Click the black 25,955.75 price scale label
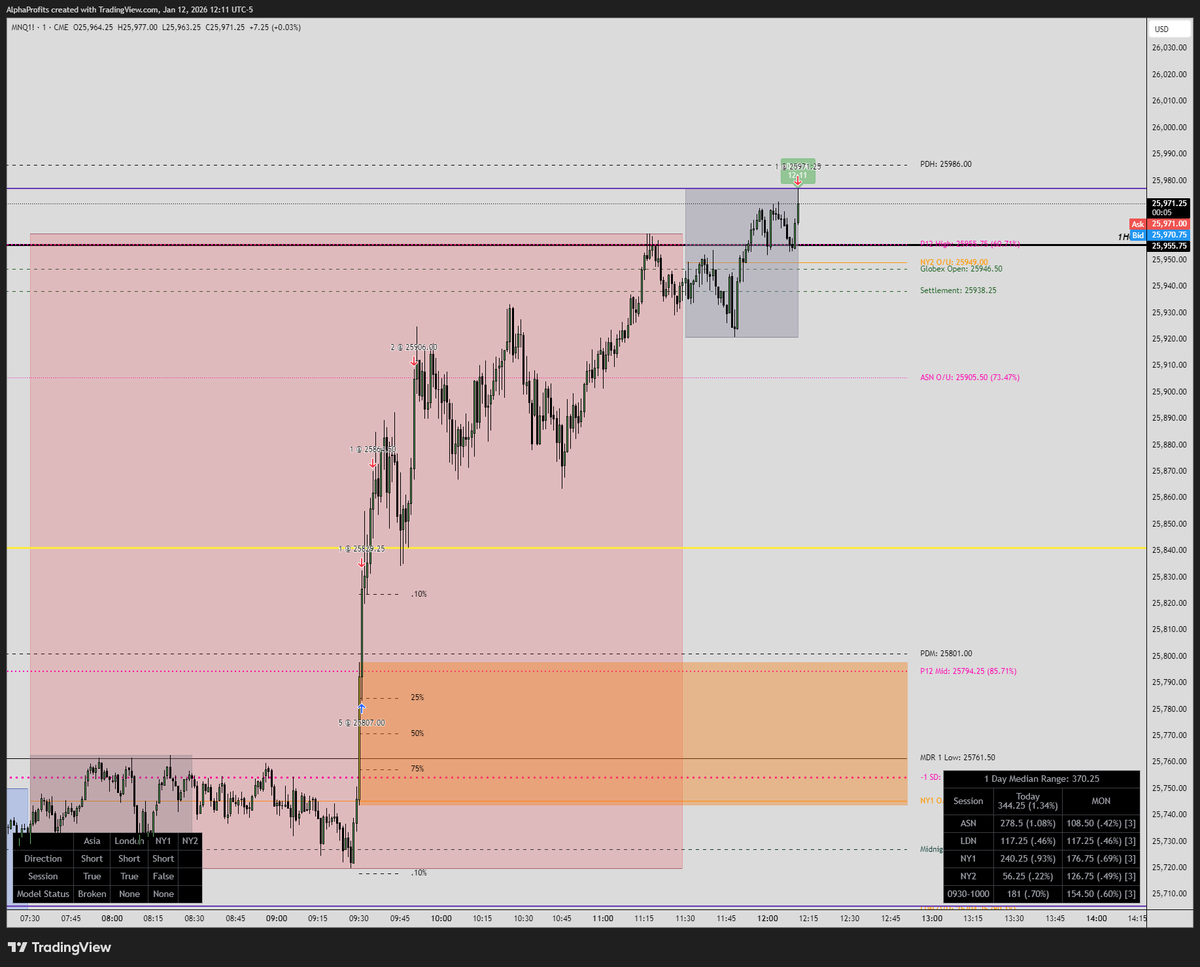This screenshot has height=967, width=1200. click(1169, 246)
